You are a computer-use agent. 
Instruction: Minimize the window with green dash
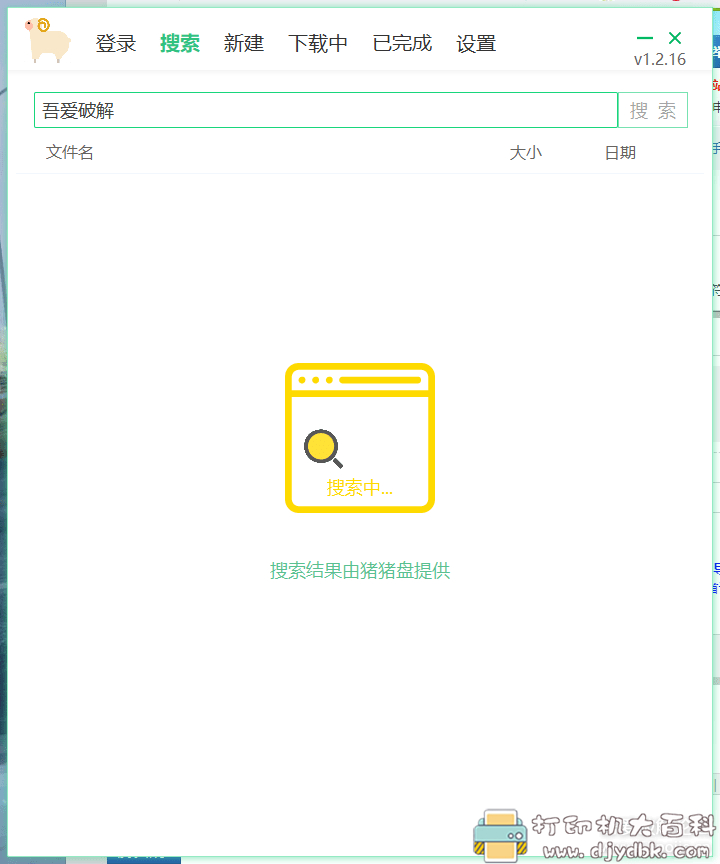click(x=645, y=38)
